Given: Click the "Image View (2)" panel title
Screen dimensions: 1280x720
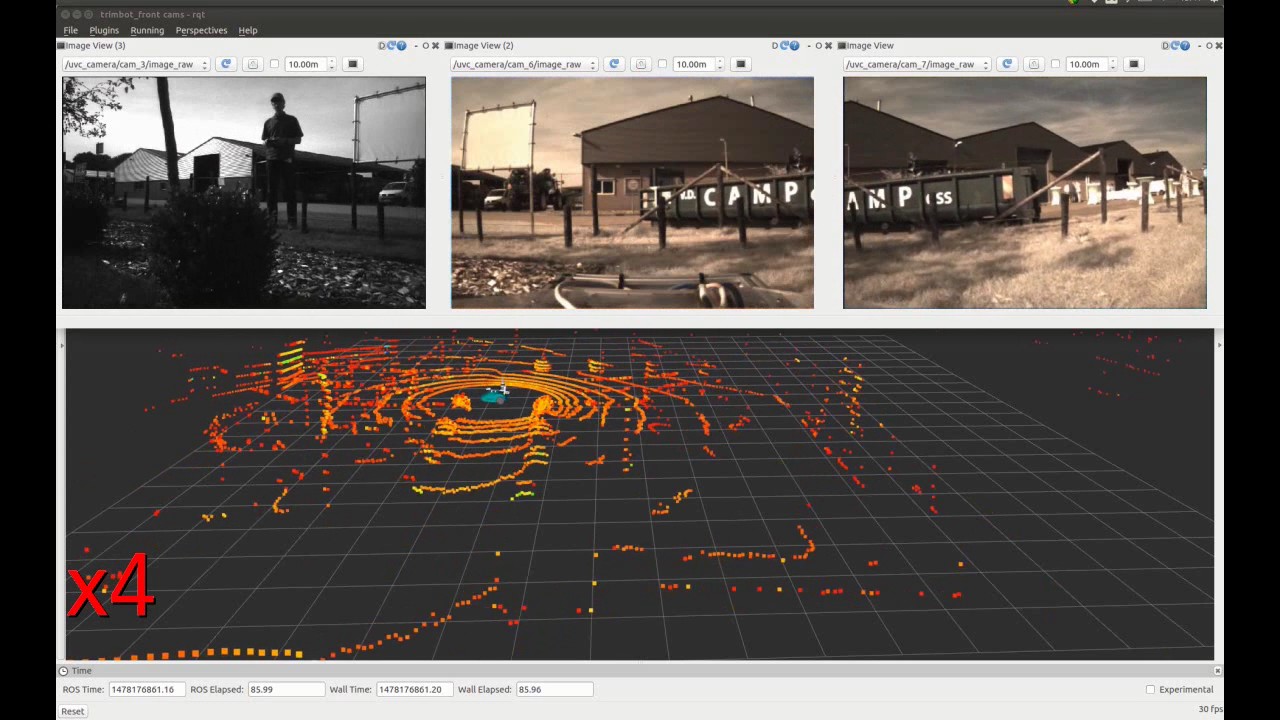Looking at the screenshot, I should 483,45.
